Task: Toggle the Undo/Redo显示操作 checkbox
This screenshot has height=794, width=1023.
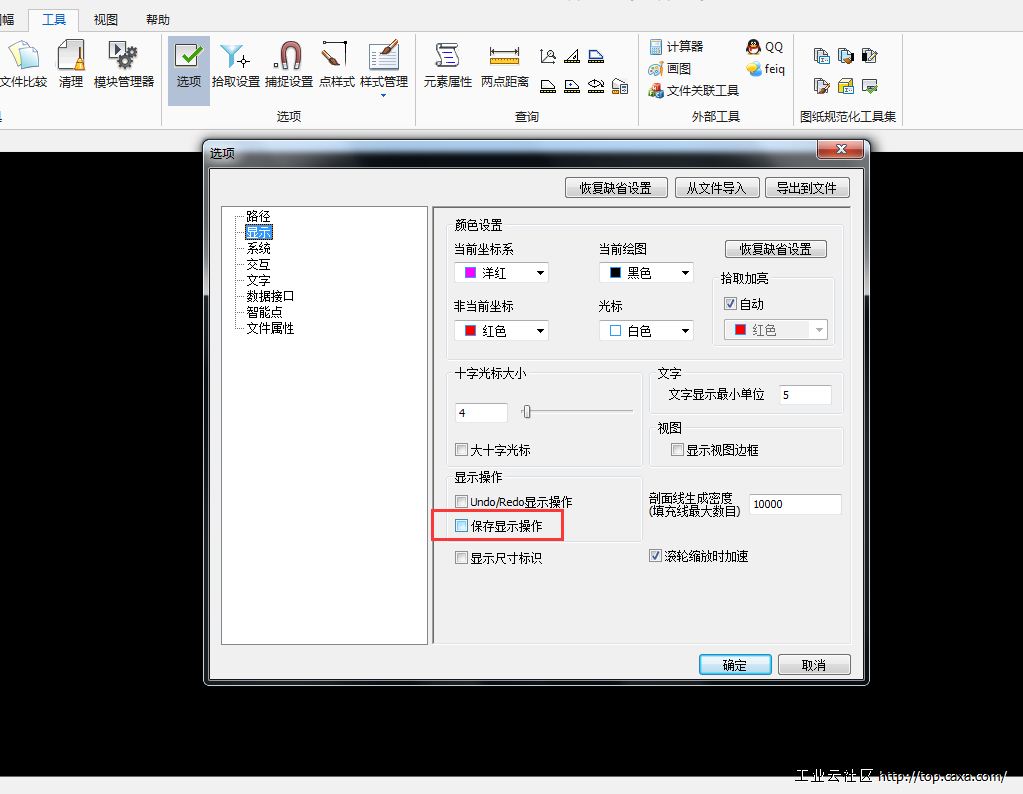Action: 461,501
